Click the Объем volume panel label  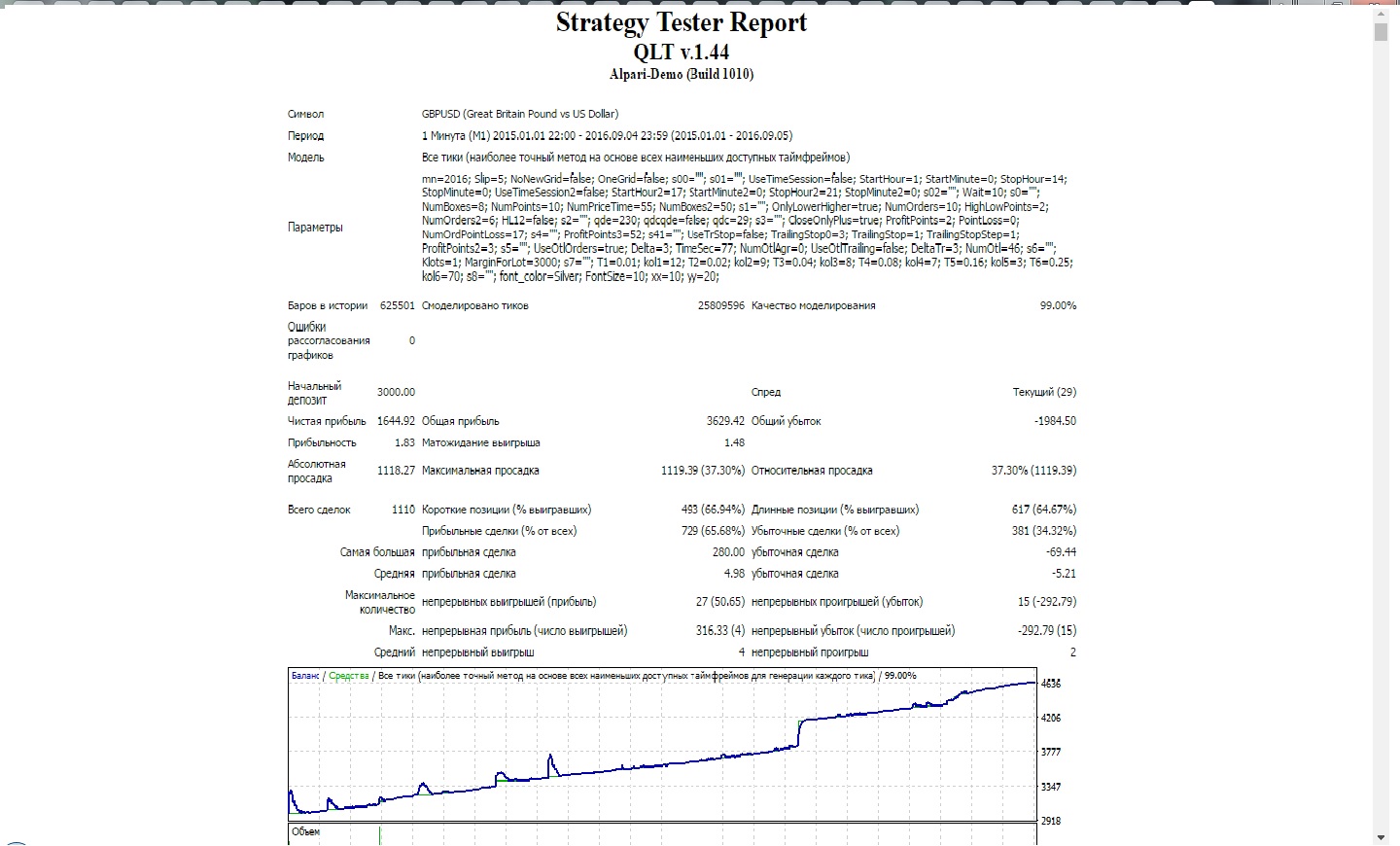pyautogui.click(x=305, y=831)
